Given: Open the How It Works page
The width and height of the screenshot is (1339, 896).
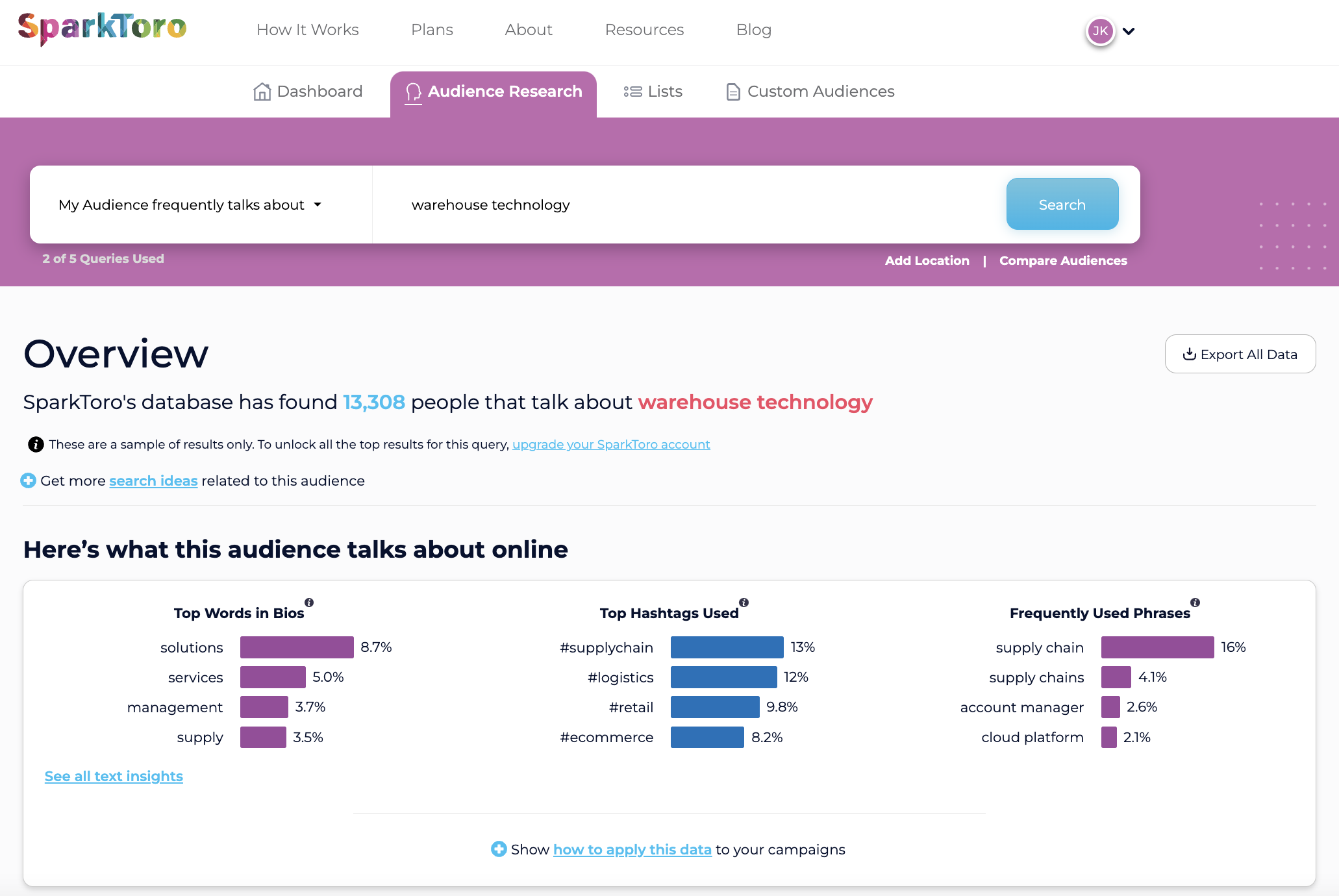Looking at the screenshot, I should (x=307, y=30).
